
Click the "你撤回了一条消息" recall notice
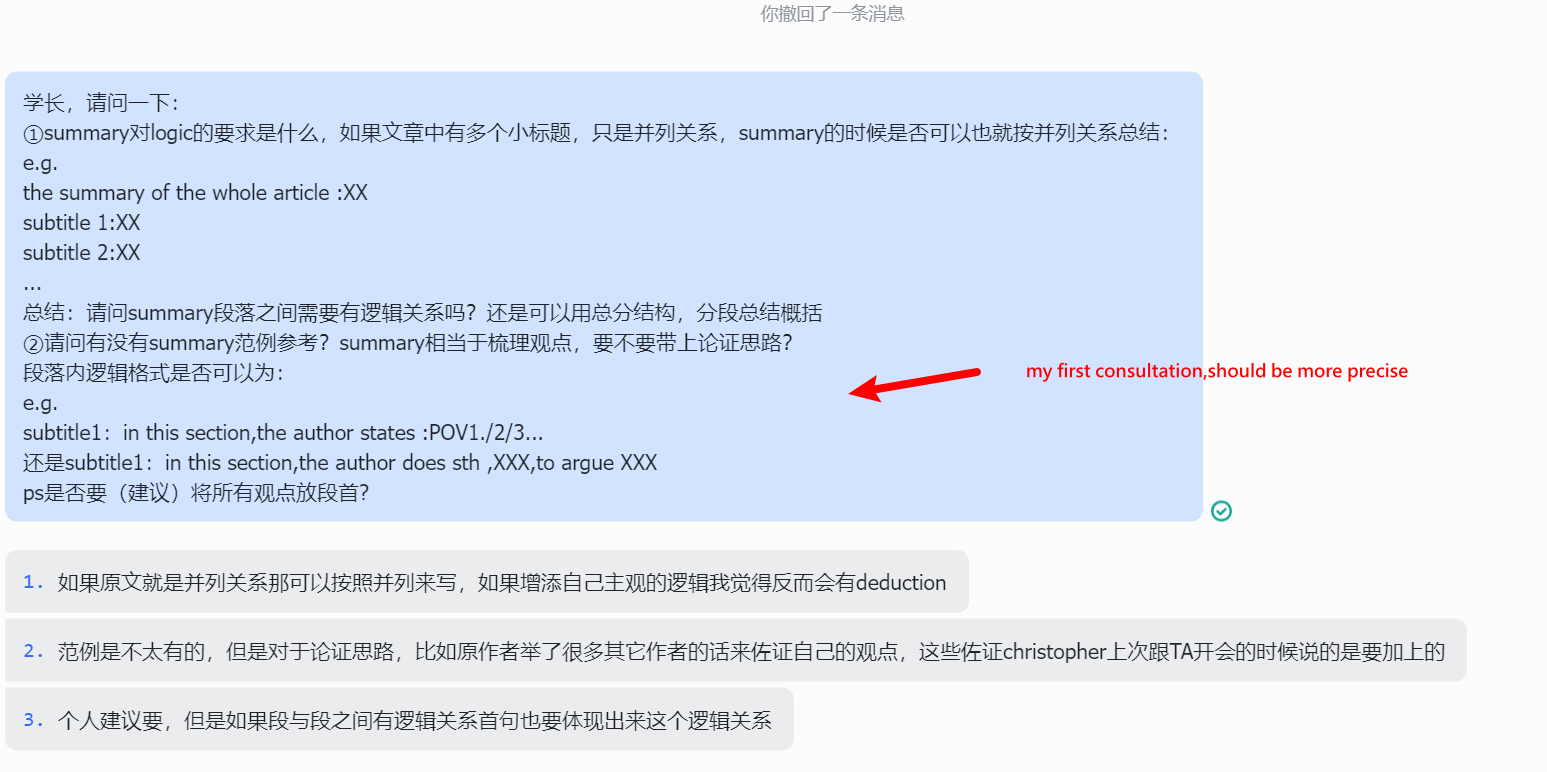click(832, 13)
